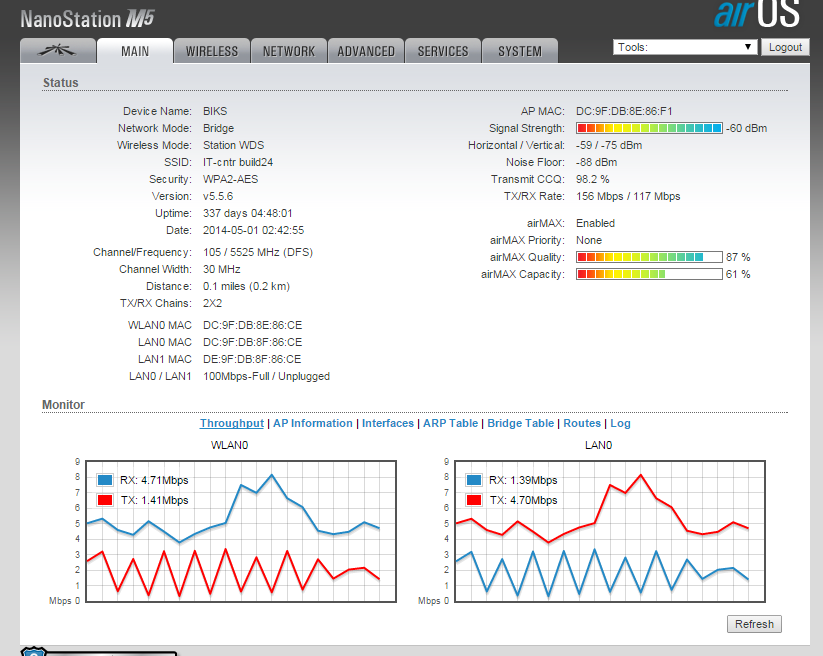Select the Horizontal / Vertical value -59 / -75 dBm
The image size is (823, 656).
(609, 145)
